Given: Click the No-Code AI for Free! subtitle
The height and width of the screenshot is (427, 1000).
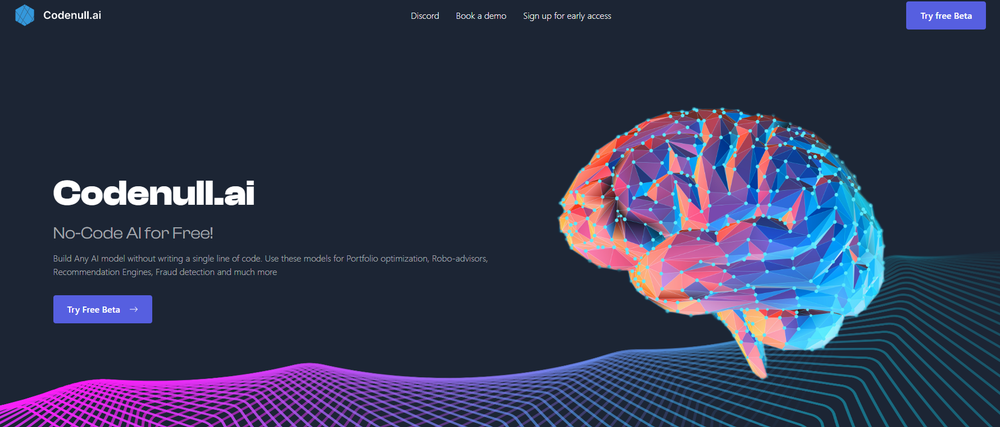Looking at the screenshot, I should coord(133,233).
